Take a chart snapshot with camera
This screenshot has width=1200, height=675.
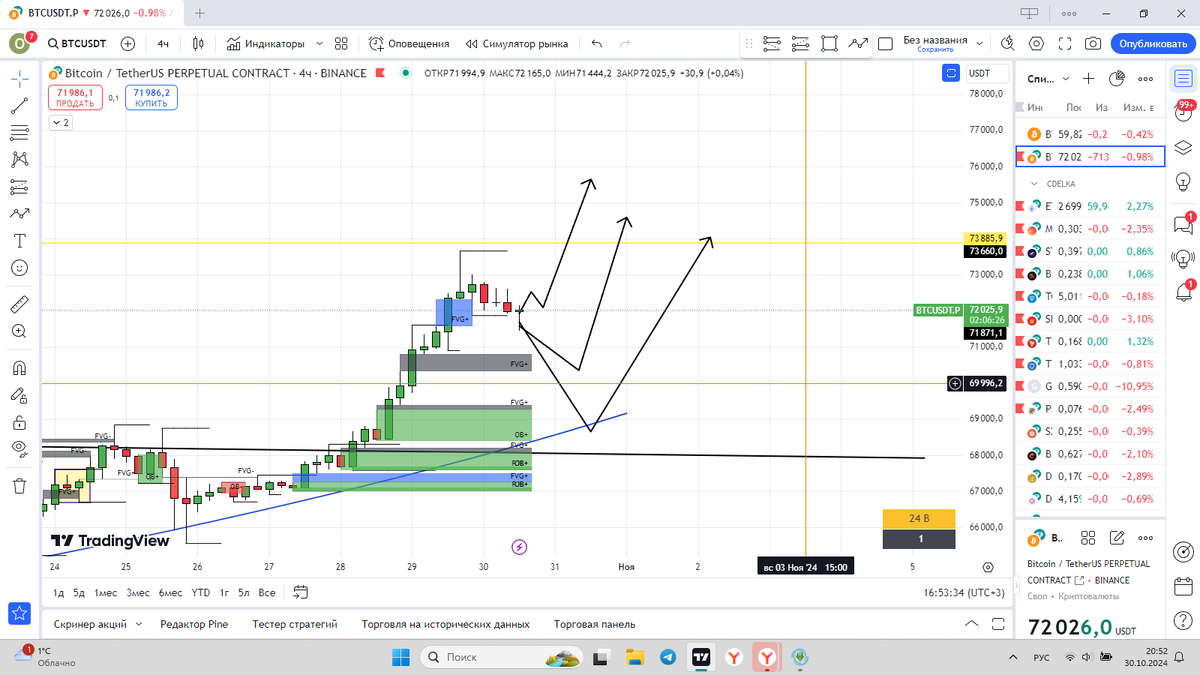1094,44
